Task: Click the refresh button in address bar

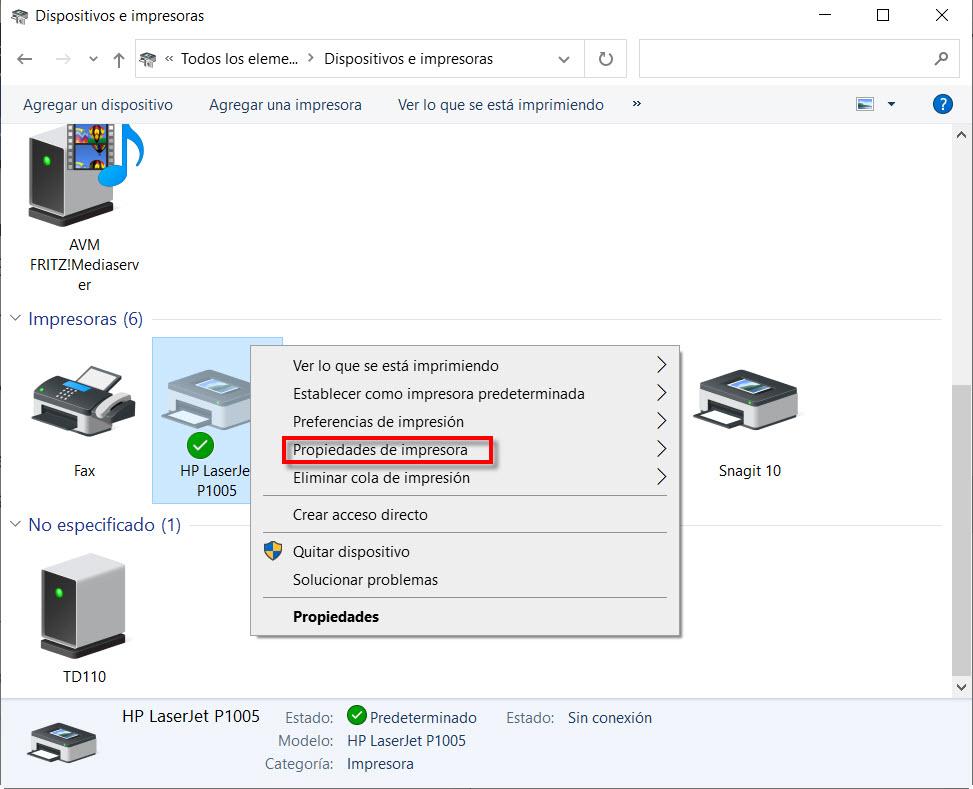Action: click(605, 59)
